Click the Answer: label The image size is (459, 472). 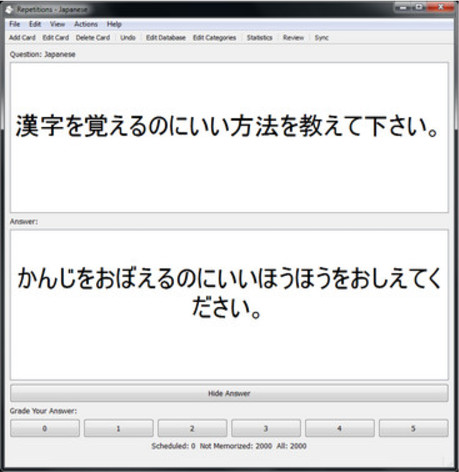click(24, 221)
